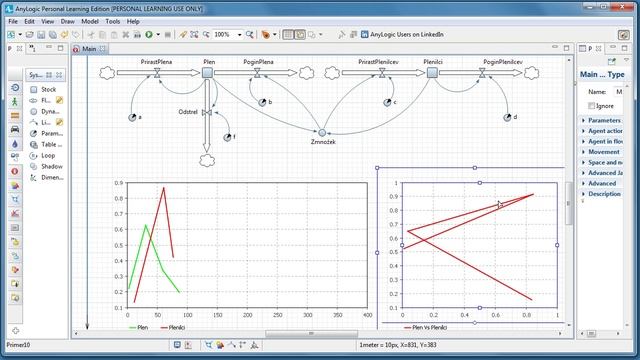The height and width of the screenshot is (360, 640).
Task: Select parameter a on the canvas
Action: click(x=132, y=118)
